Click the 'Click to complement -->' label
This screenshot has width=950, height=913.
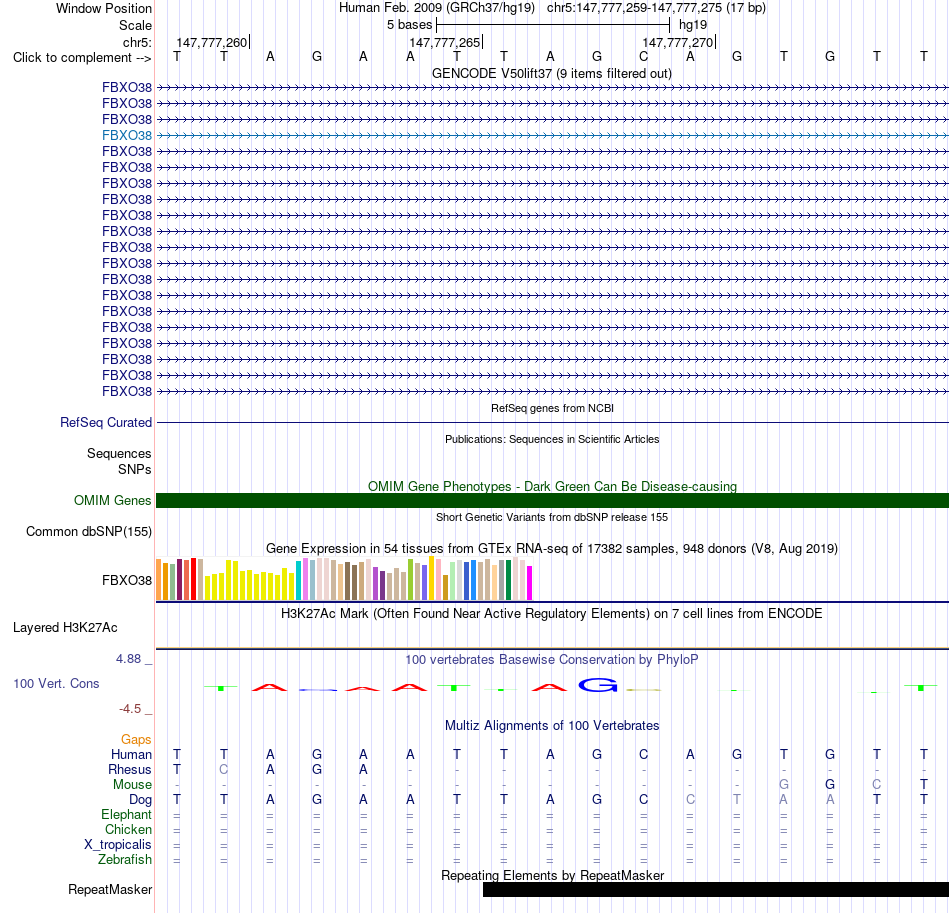(x=82, y=58)
